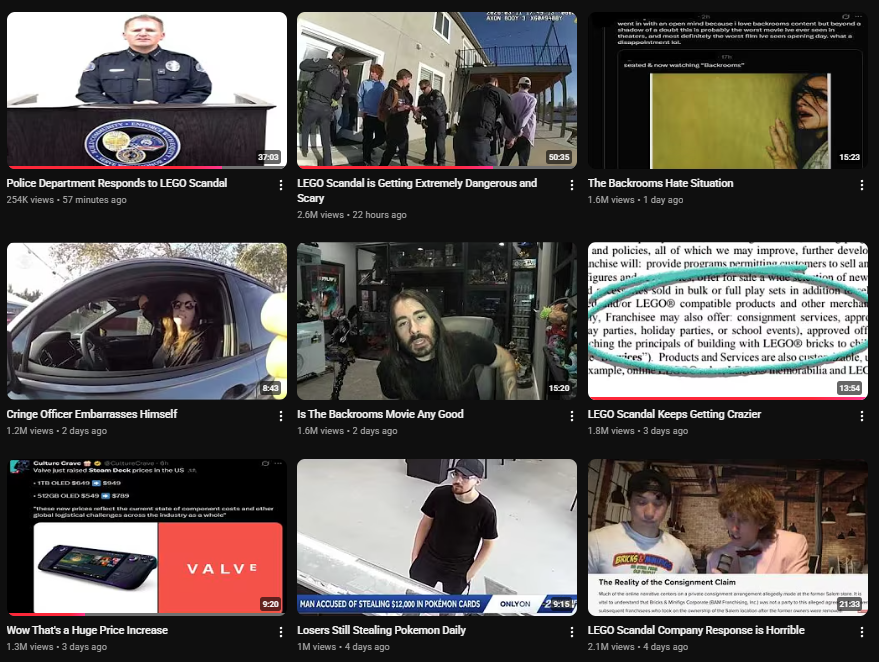Open more options for Police Department Responds video
Image resolution: width=879 pixels, height=662 pixels.
pos(281,185)
